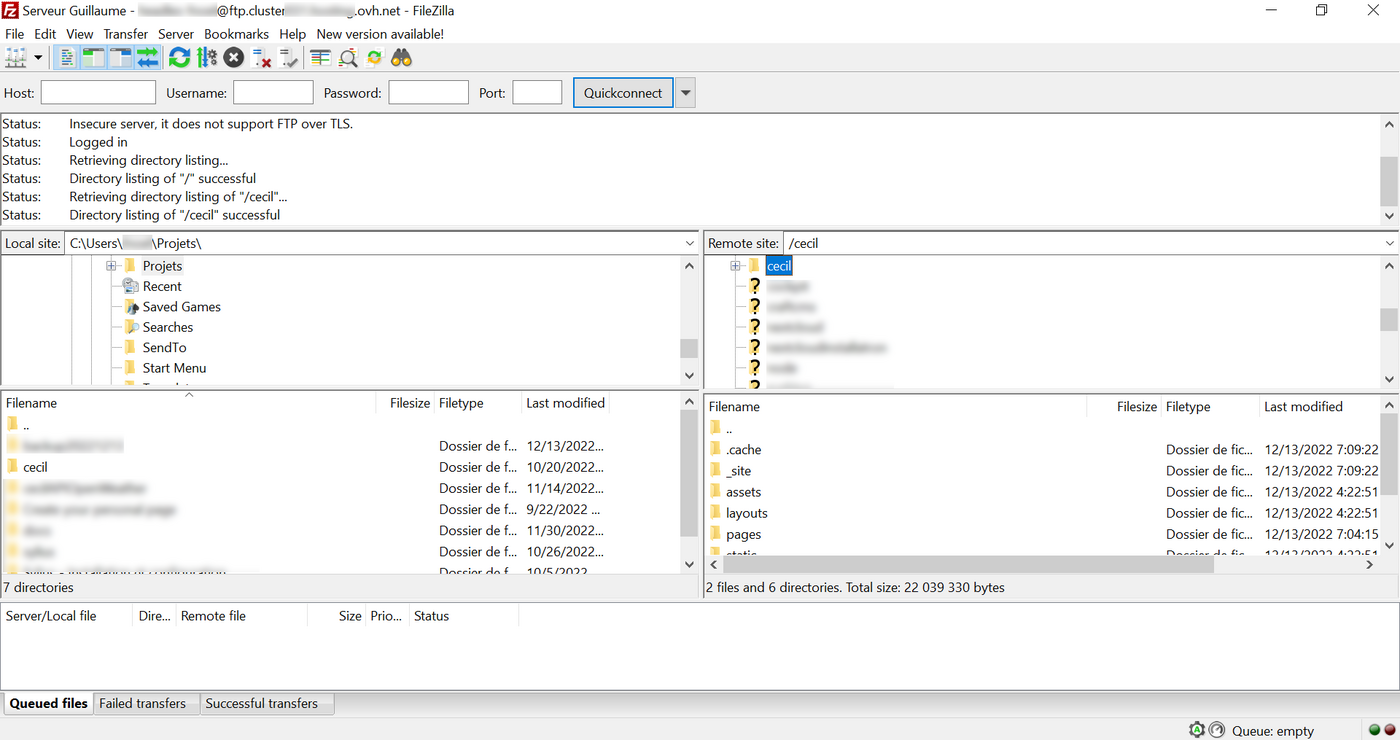The width and height of the screenshot is (1400, 740).
Task: Switch to the Failed transfers tab
Action: (x=146, y=703)
